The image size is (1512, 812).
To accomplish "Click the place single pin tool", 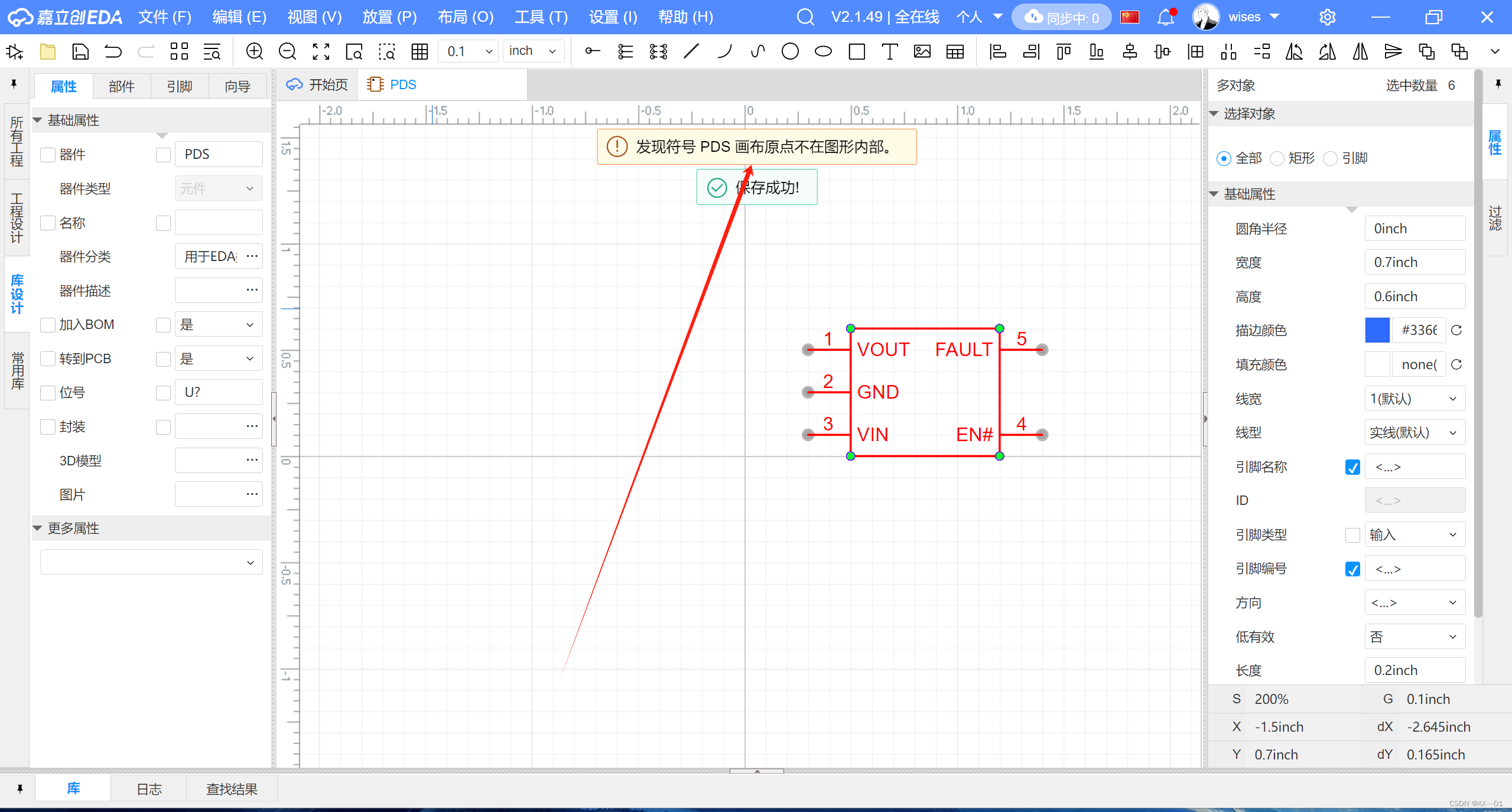I will click(x=592, y=51).
